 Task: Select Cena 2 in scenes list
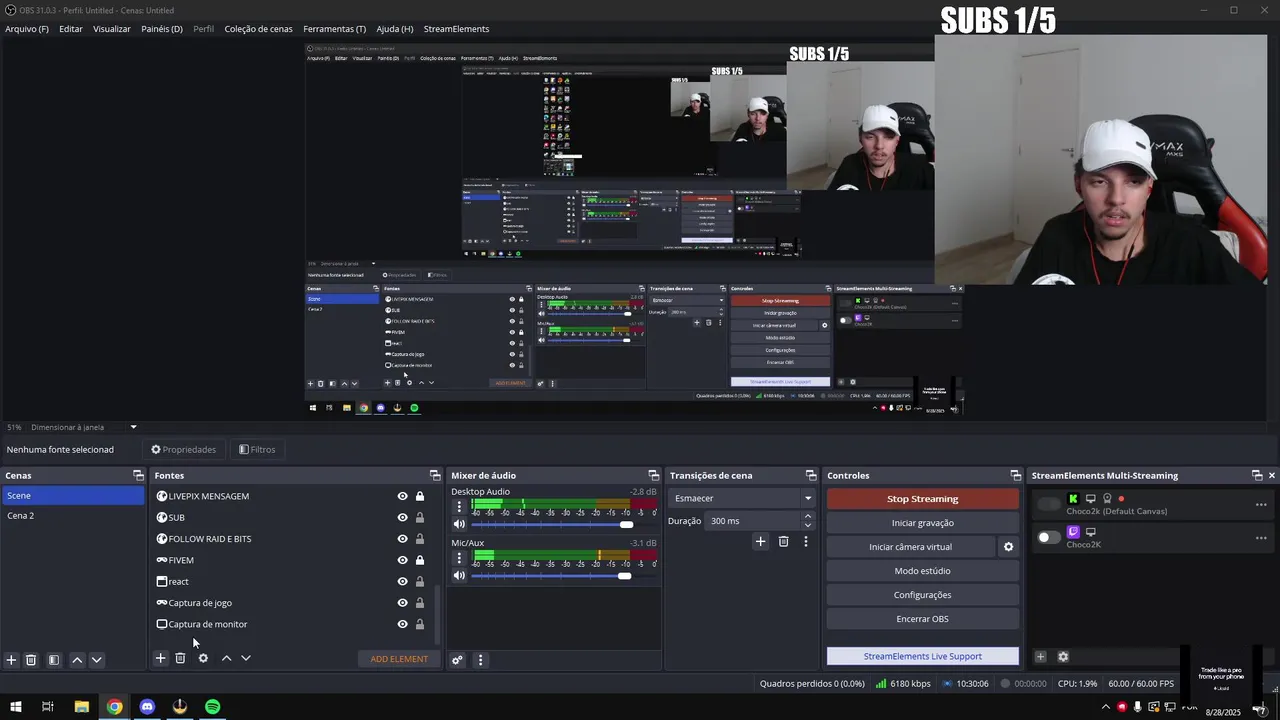pyautogui.click(x=72, y=516)
